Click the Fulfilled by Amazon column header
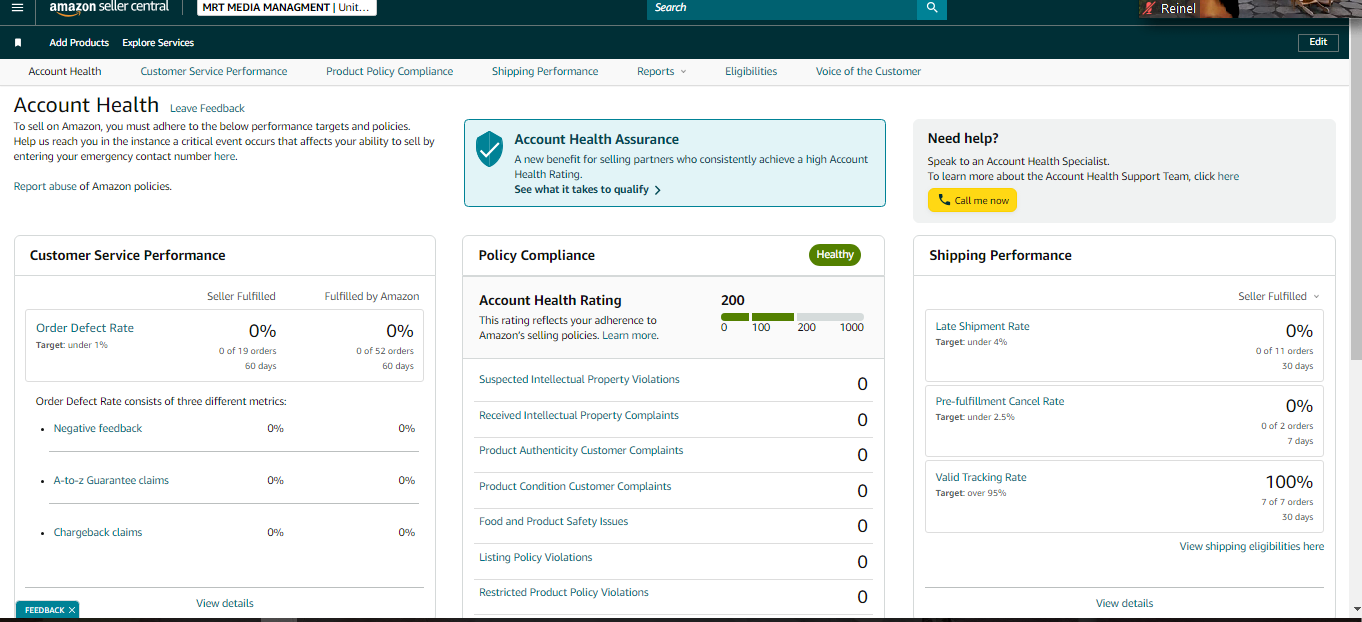 pyautogui.click(x=372, y=297)
